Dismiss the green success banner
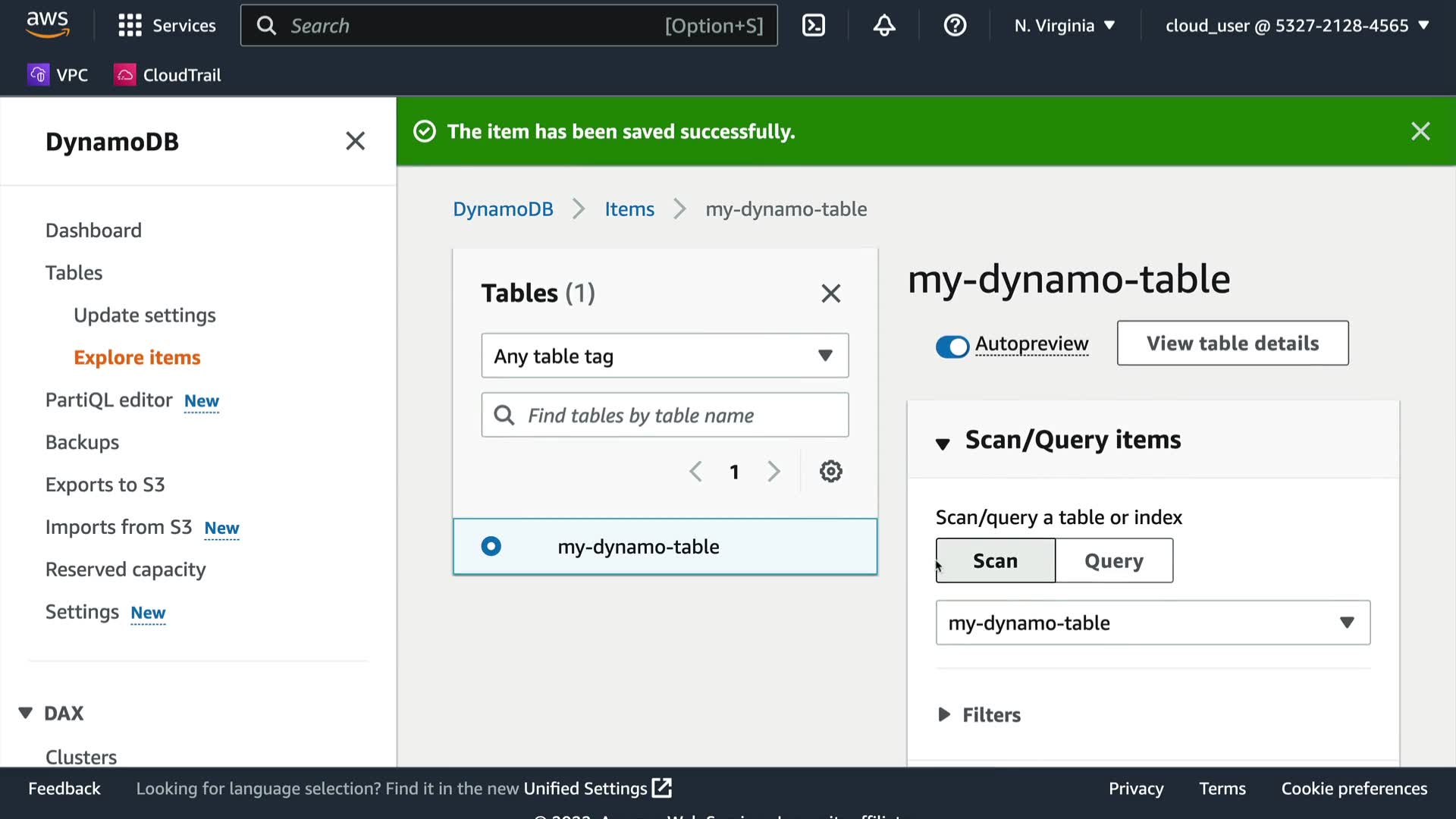 coord(1420,131)
